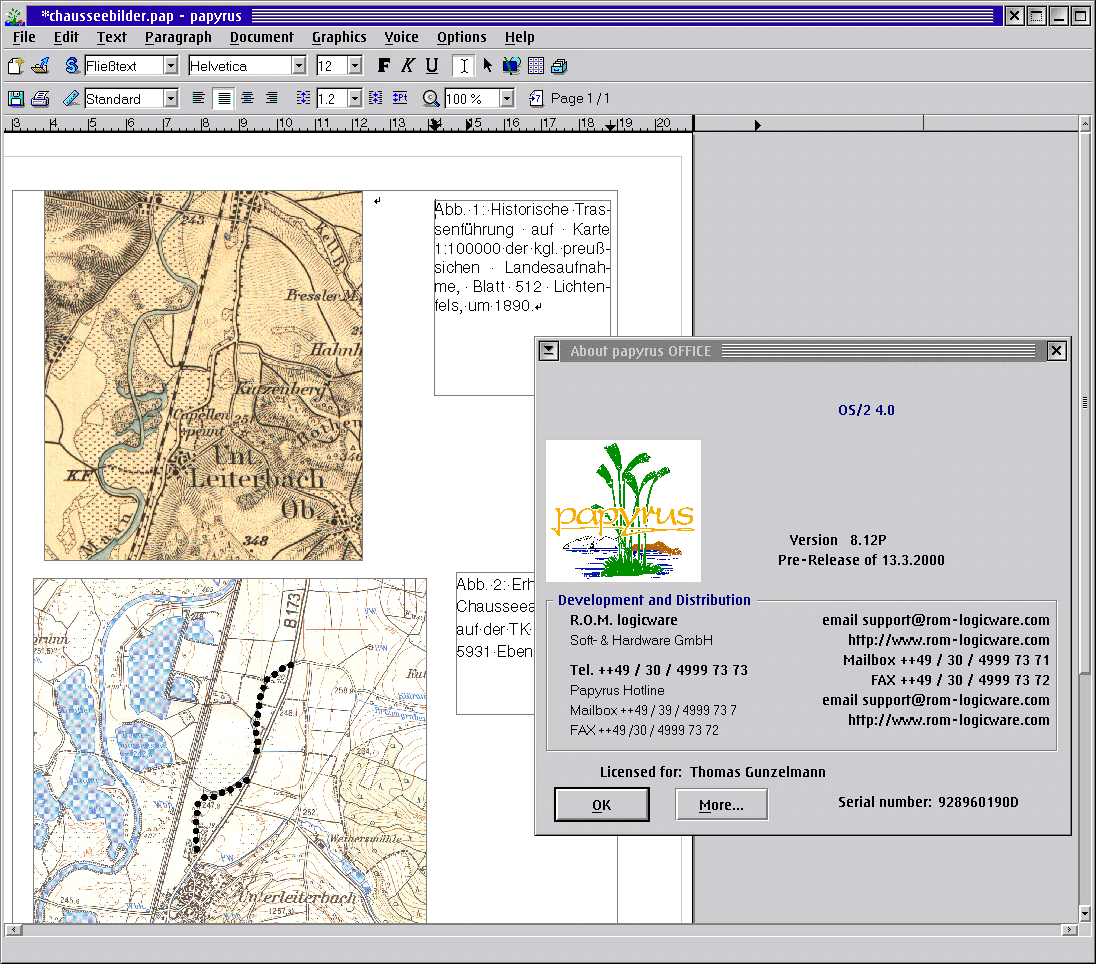Select the arrow pointer tool

(x=488, y=66)
